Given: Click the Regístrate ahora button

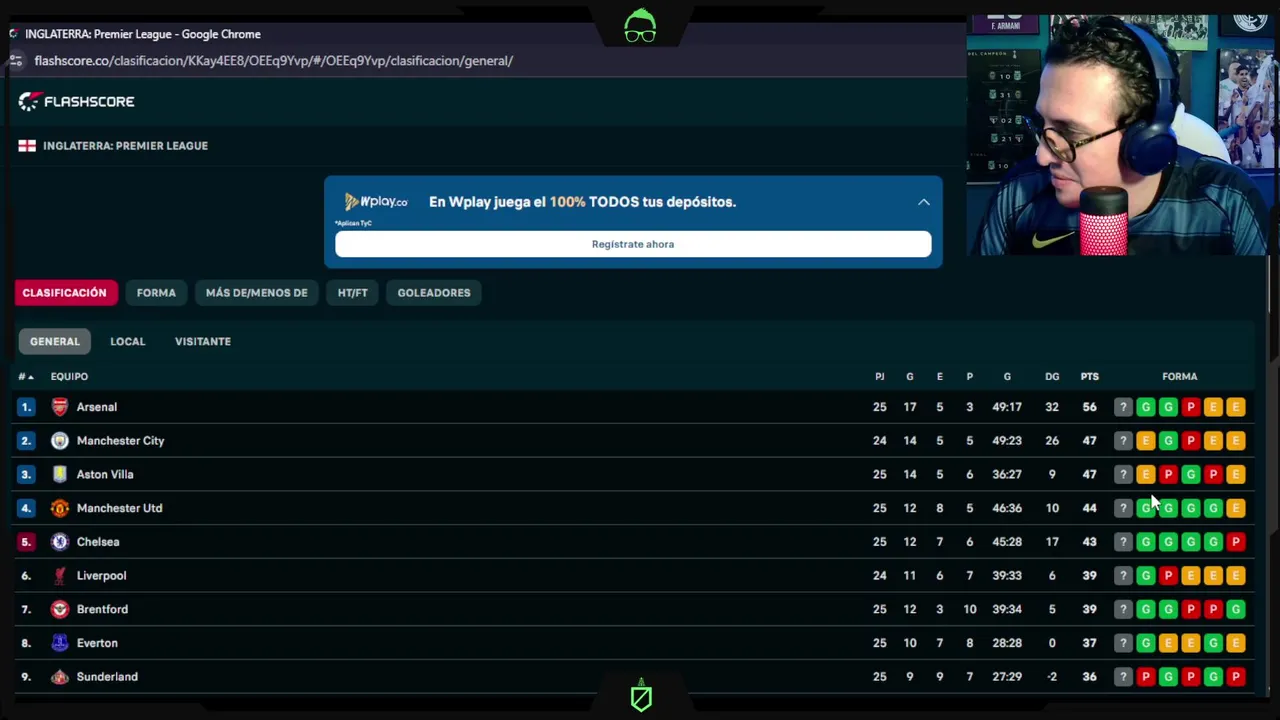Looking at the screenshot, I should click(x=633, y=244).
